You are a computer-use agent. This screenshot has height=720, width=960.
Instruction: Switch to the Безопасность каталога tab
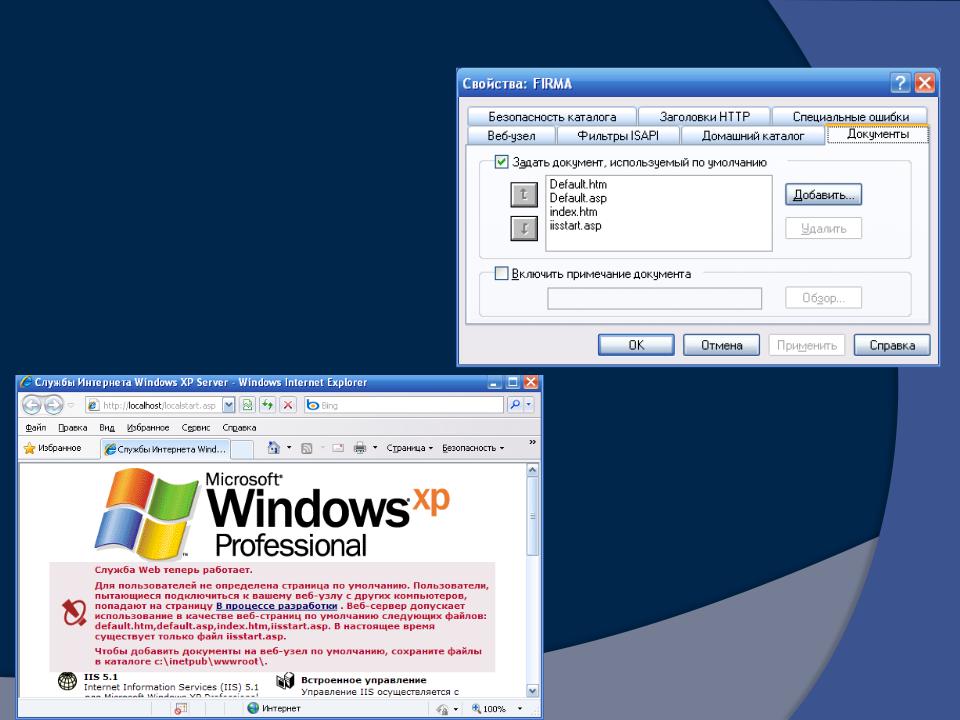tap(552, 116)
